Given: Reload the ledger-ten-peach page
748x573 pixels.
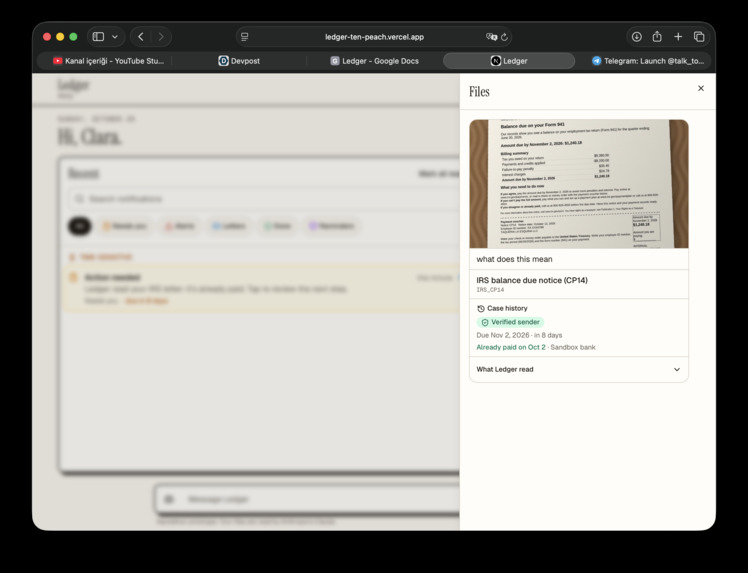Looking at the screenshot, I should [x=504, y=37].
